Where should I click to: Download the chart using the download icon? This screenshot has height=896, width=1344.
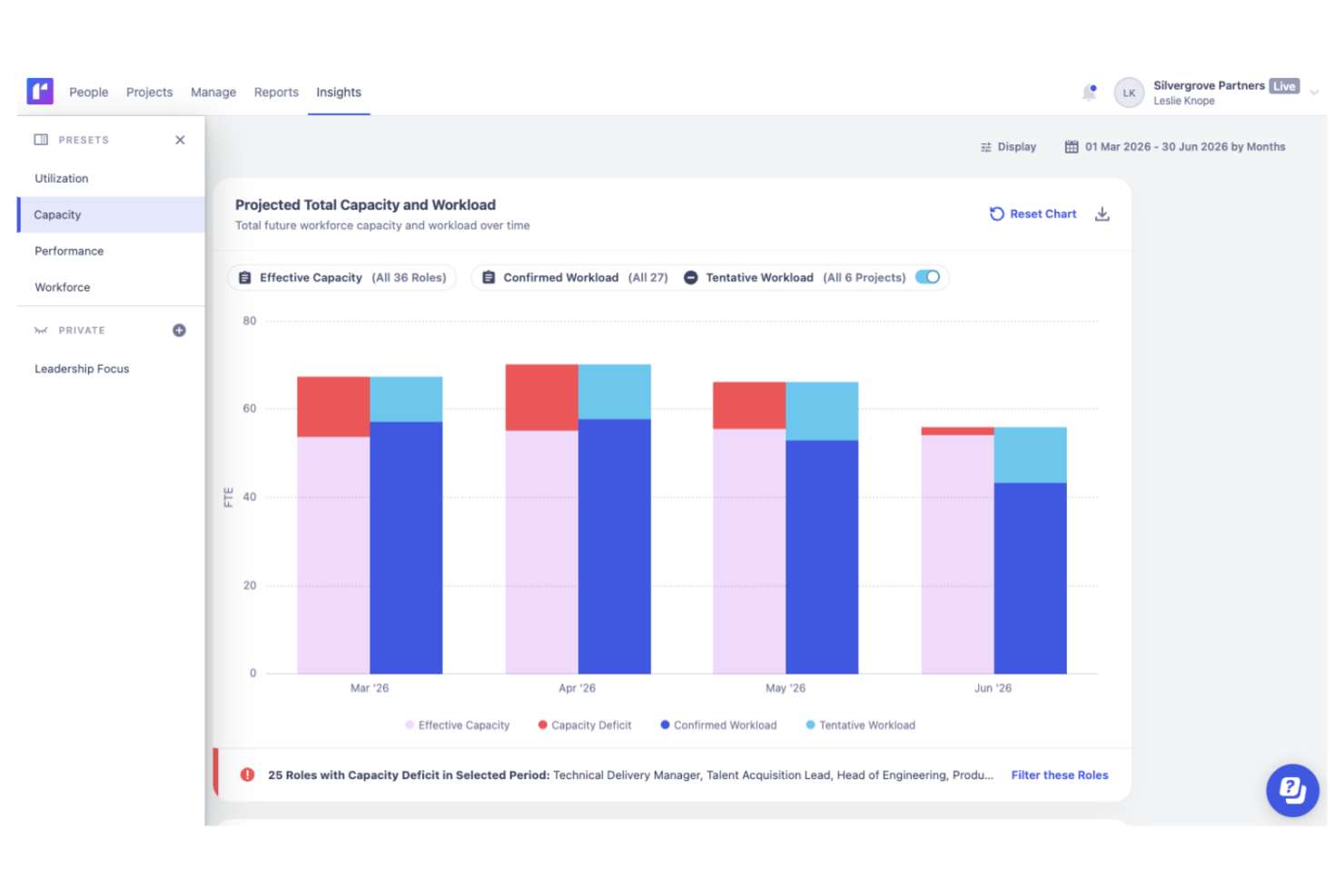click(1102, 214)
